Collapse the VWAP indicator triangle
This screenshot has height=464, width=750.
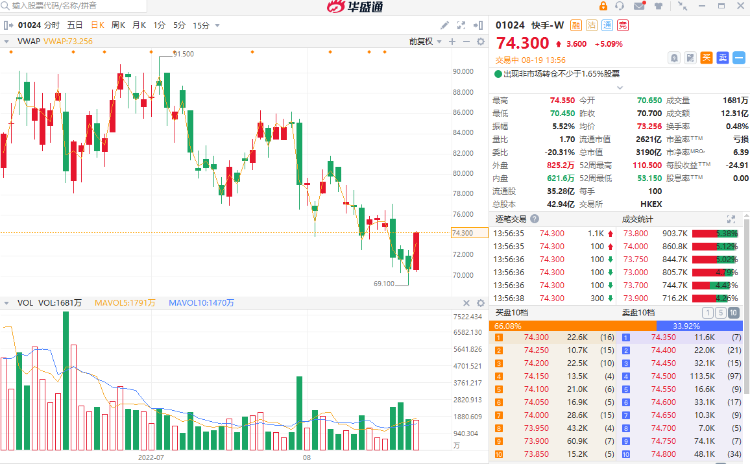click(x=7, y=41)
